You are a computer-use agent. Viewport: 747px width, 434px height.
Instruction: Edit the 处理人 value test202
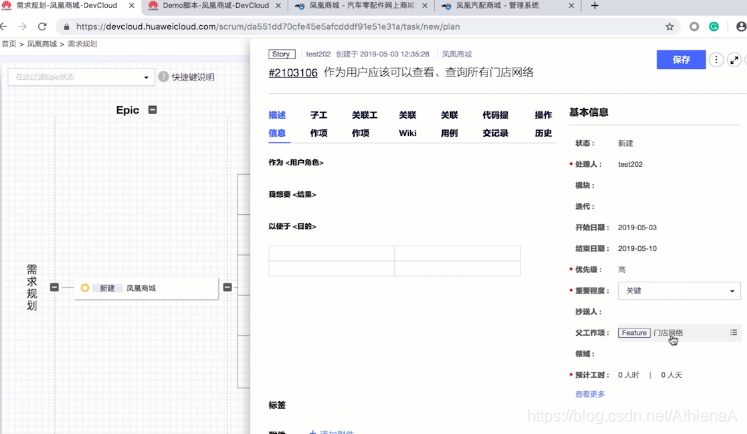click(630, 164)
